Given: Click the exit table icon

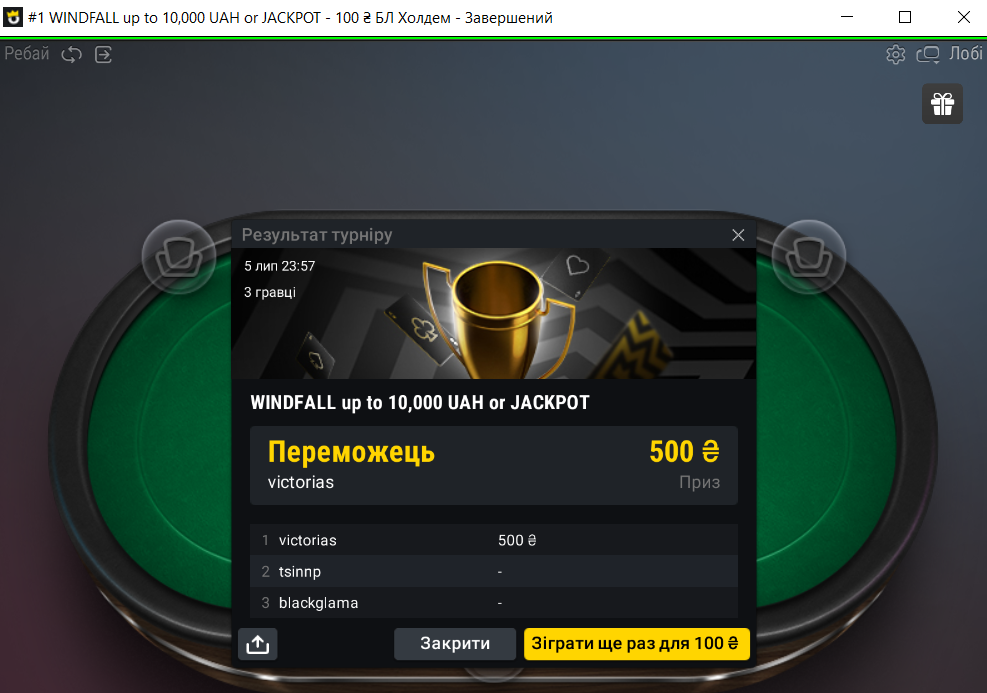Looking at the screenshot, I should click(x=103, y=55).
